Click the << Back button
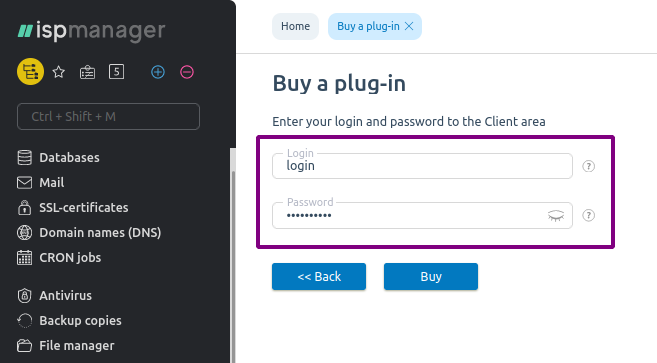The height and width of the screenshot is (363, 657). pos(319,277)
